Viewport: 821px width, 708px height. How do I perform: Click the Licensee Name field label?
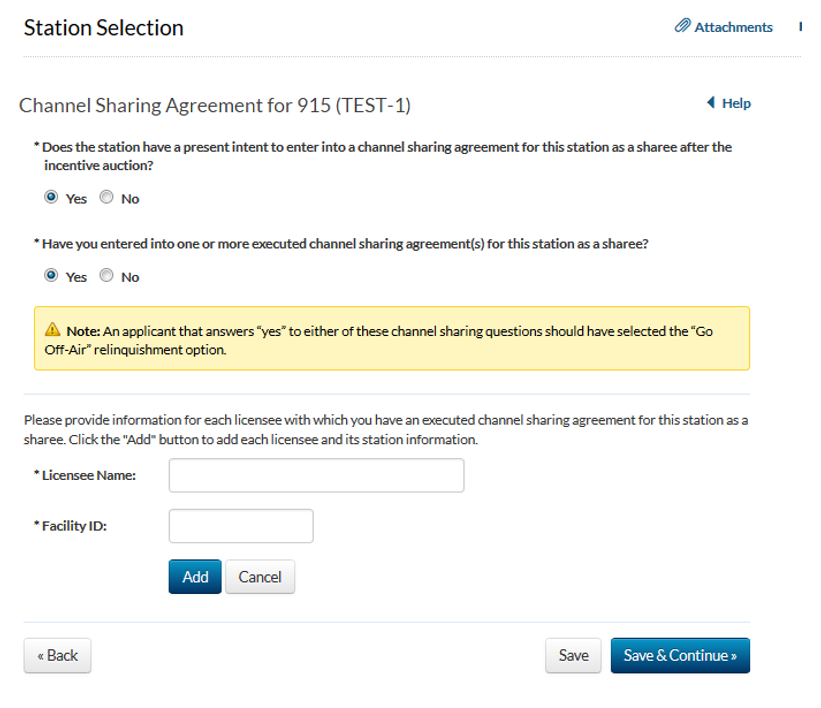click(x=89, y=475)
